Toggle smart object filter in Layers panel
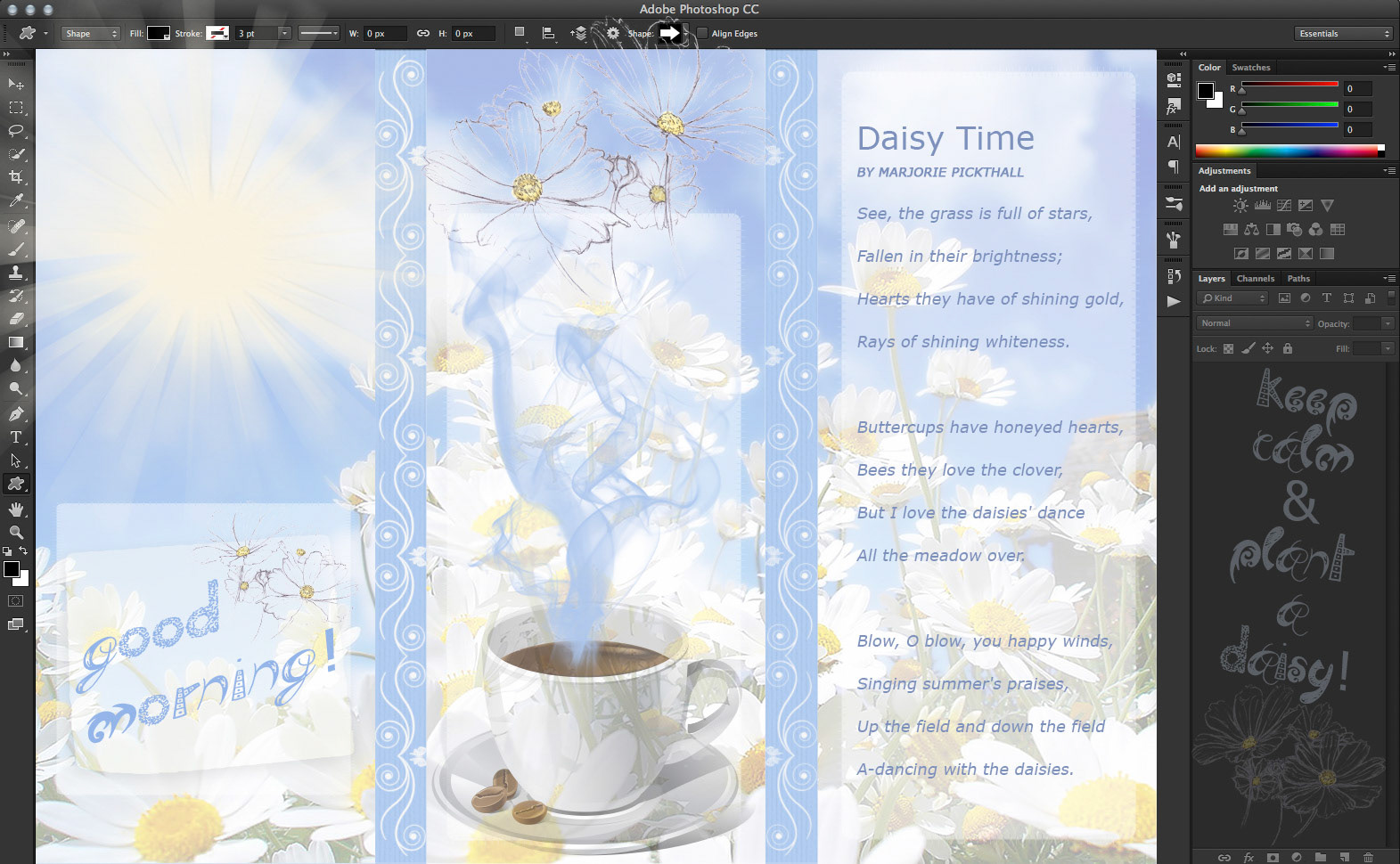Image resolution: width=1400 pixels, height=864 pixels. (x=1370, y=298)
